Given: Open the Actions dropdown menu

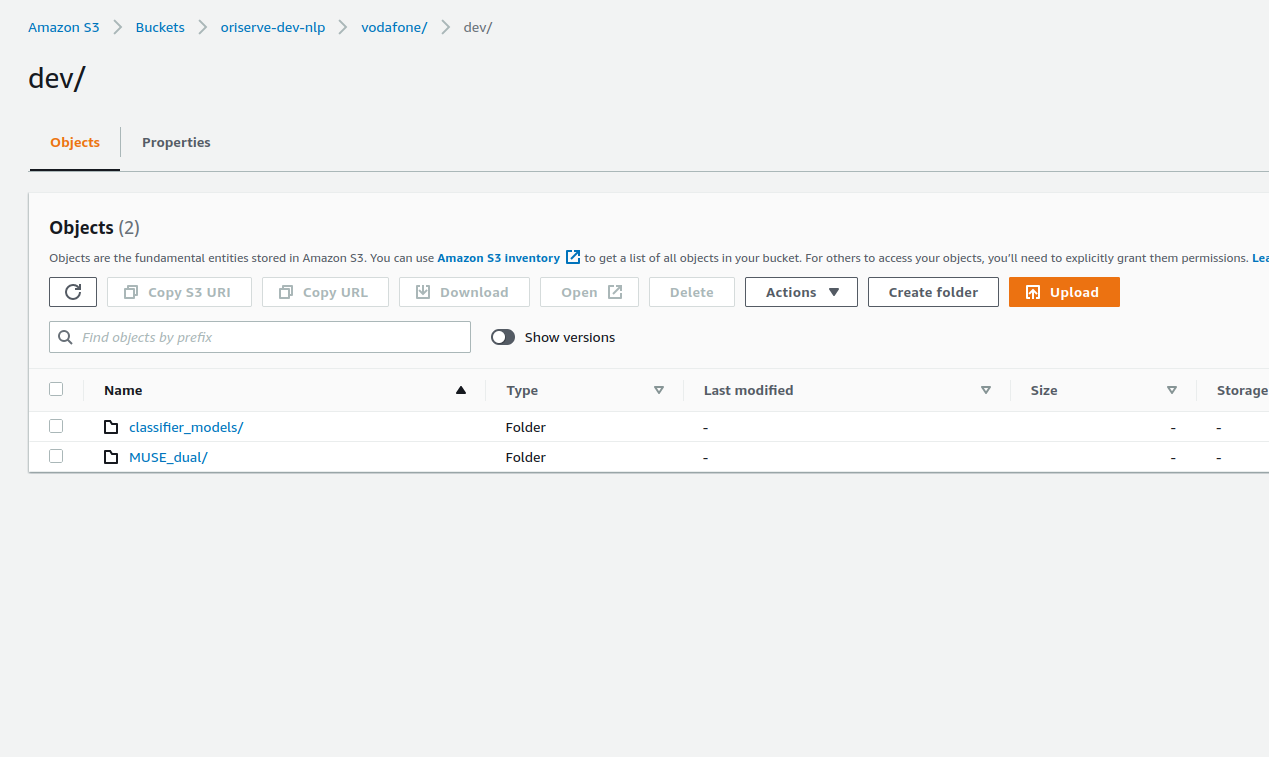Looking at the screenshot, I should pos(801,292).
